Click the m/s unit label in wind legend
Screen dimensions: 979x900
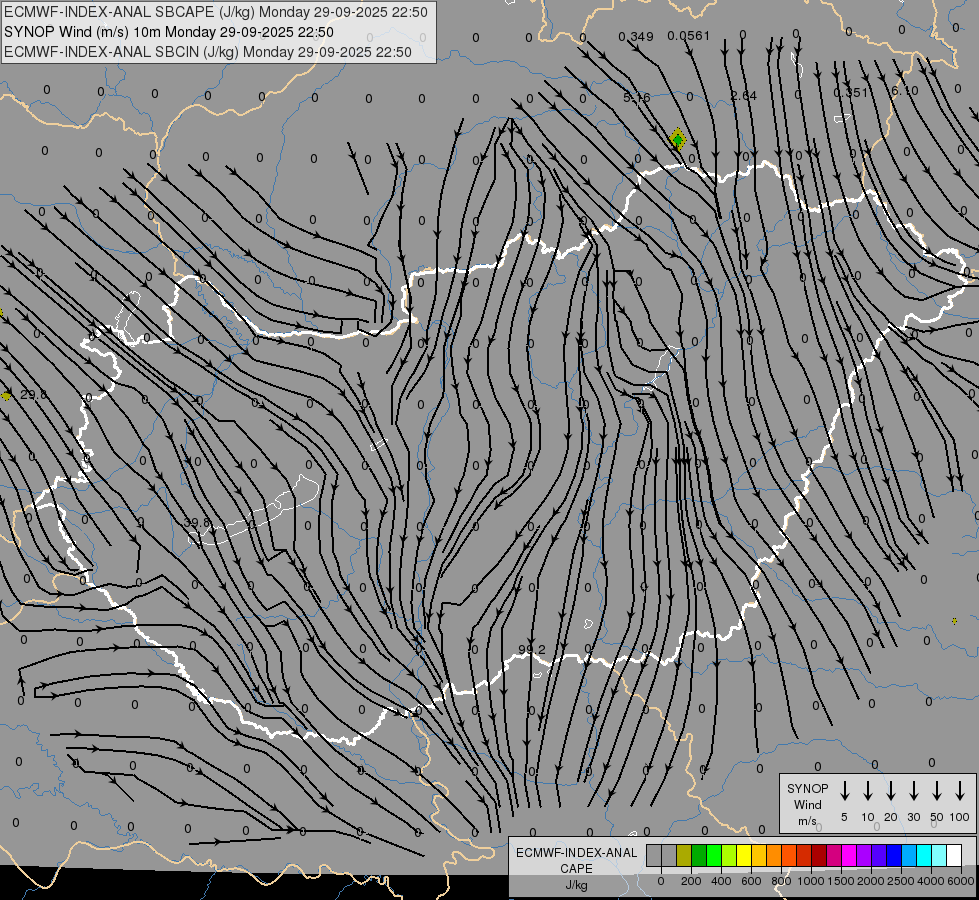[807, 821]
